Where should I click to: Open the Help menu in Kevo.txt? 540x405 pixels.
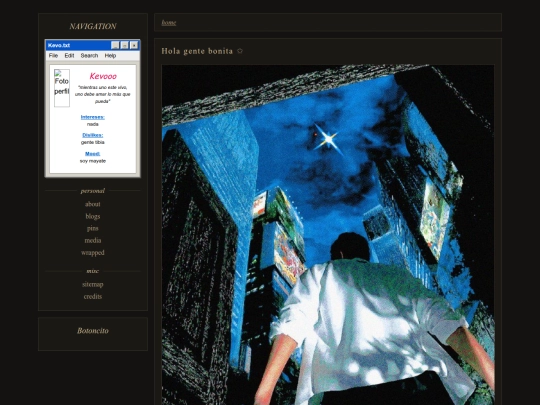[x=110, y=55]
